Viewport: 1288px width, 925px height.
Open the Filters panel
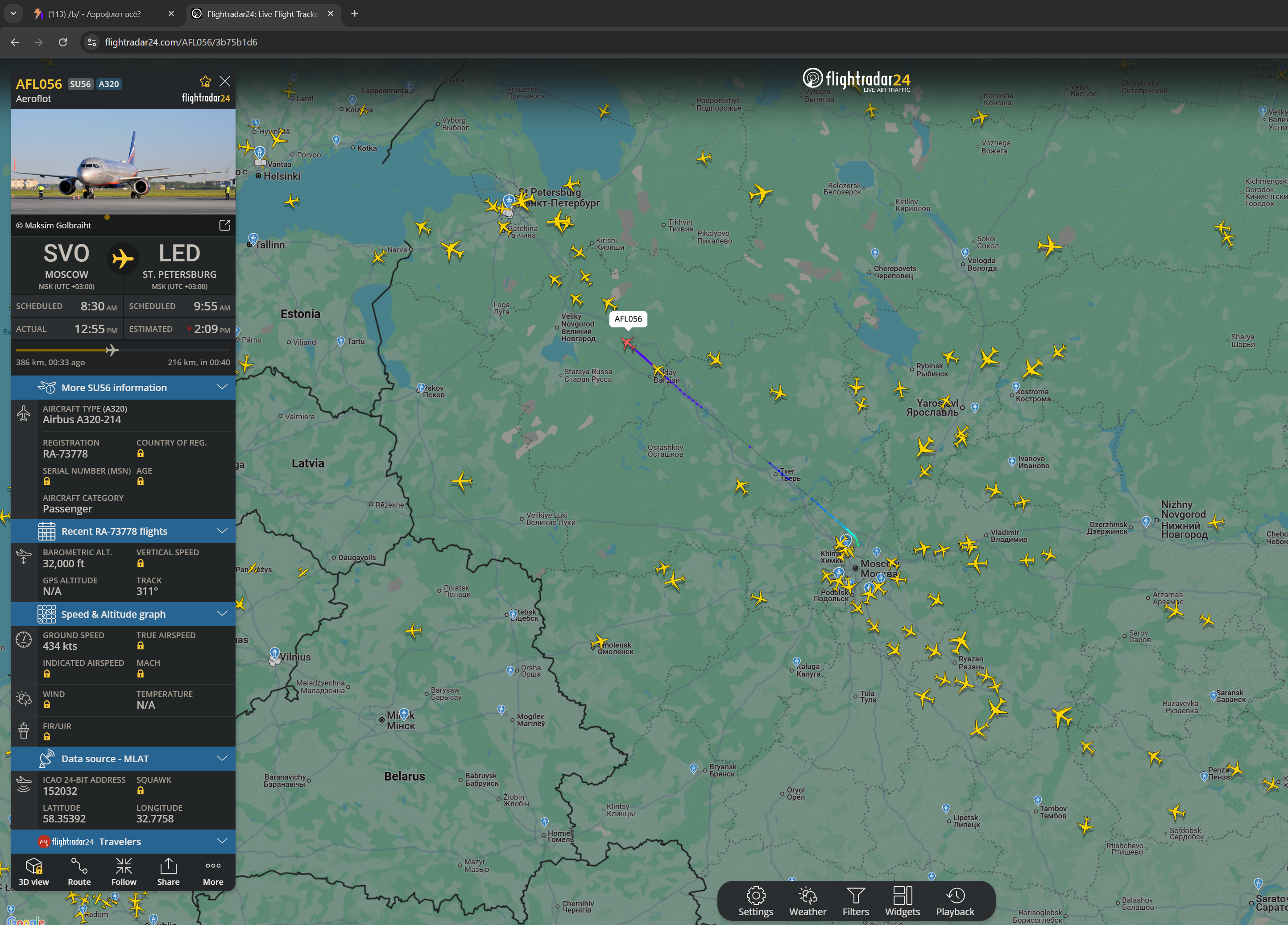pyautogui.click(x=856, y=901)
